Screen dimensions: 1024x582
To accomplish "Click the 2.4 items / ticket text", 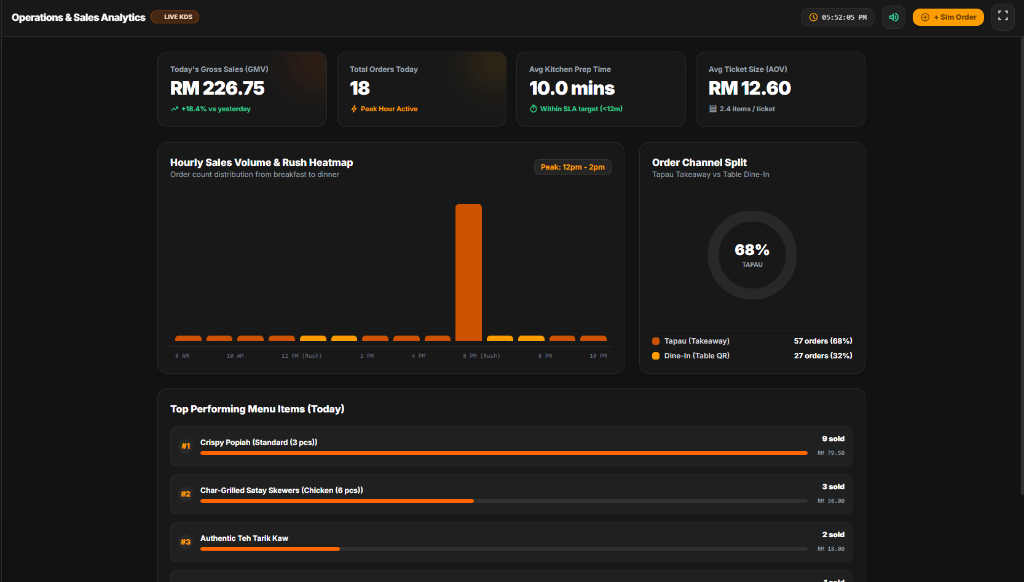I will point(747,109).
